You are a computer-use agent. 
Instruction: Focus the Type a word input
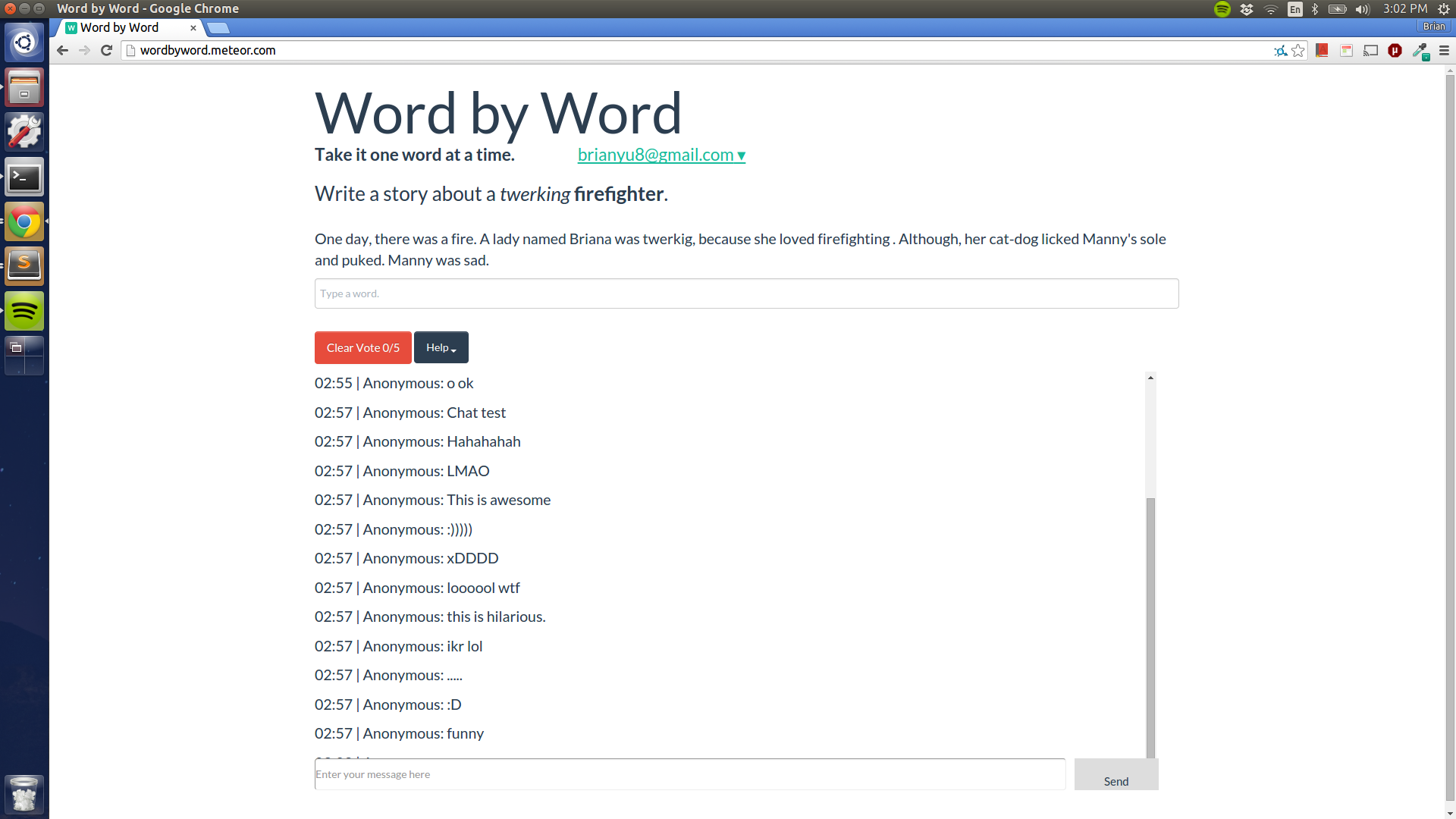(746, 293)
